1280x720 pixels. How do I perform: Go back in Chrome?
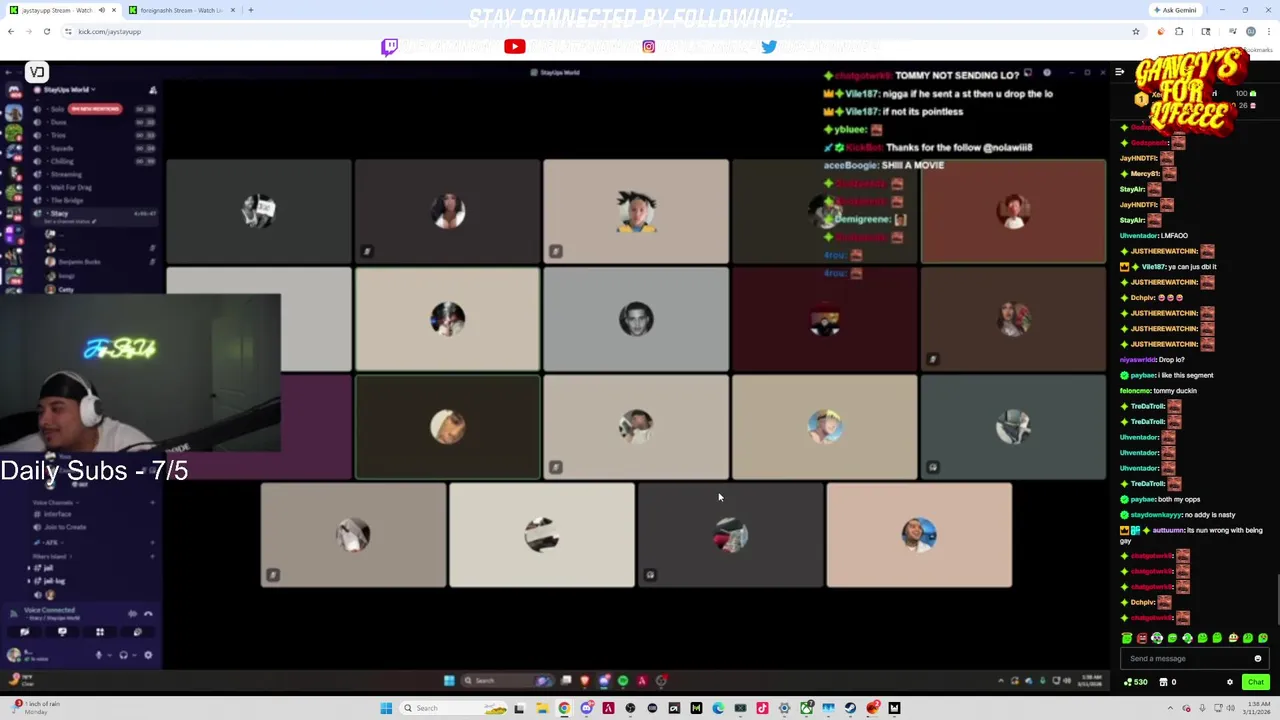point(11,31)
